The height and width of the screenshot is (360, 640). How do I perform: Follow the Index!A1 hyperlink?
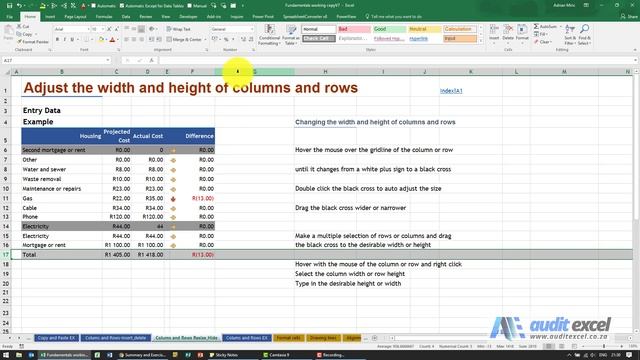tap(451, 91)
